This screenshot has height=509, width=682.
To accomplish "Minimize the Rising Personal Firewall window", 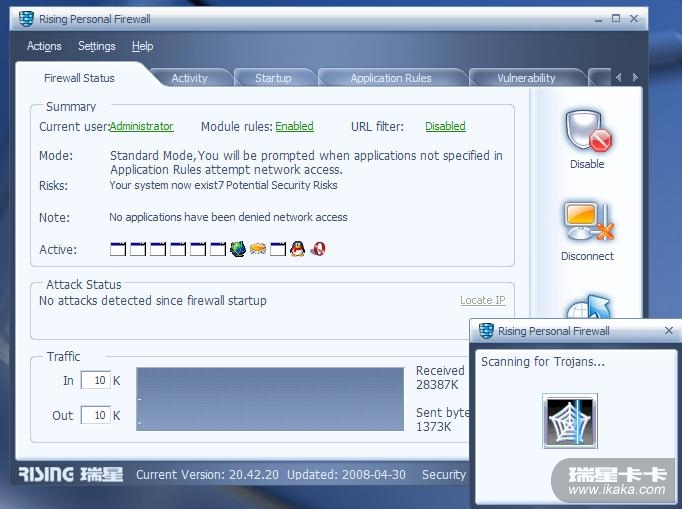I will click(599, 19).
